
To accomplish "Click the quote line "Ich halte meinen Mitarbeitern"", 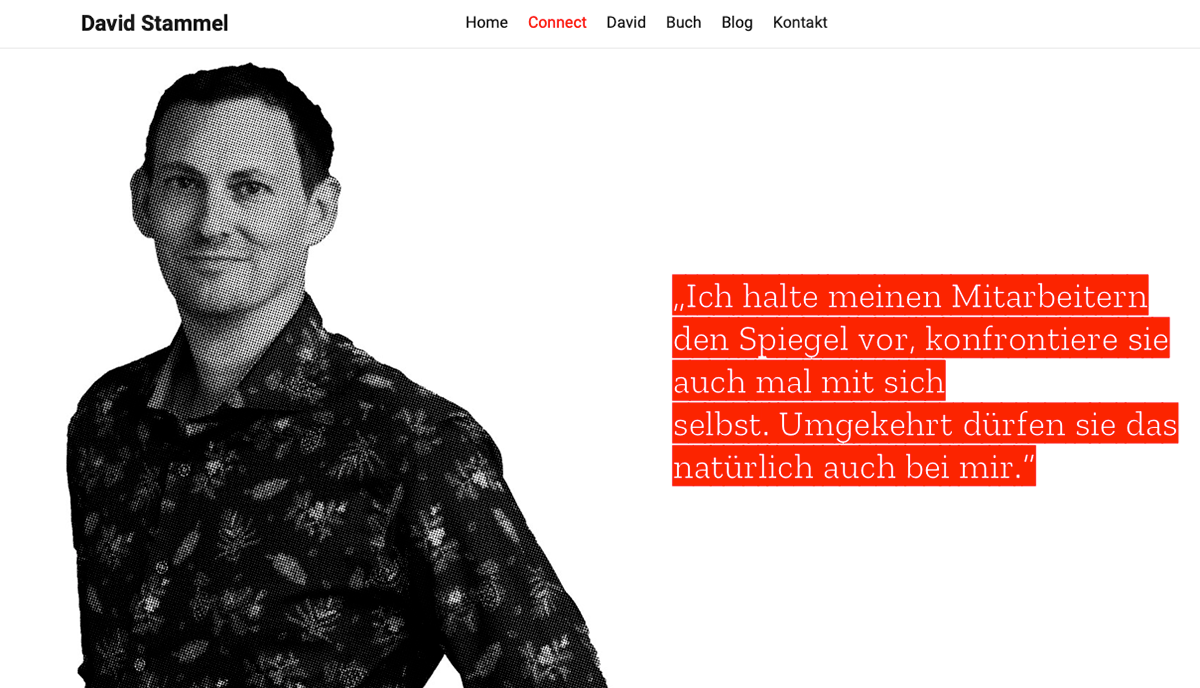I will (x=910, y=296).
